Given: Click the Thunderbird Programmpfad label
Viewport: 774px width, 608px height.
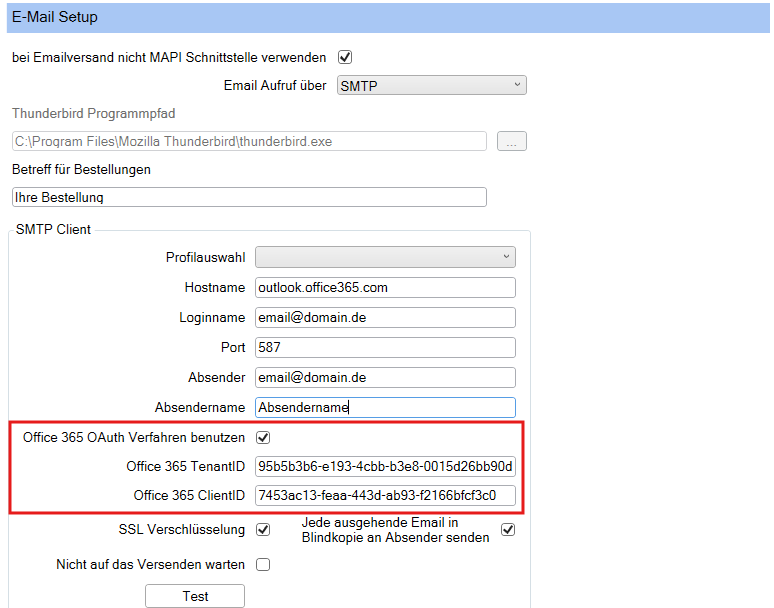Looking at the screenshot, I should click(93, 114).
